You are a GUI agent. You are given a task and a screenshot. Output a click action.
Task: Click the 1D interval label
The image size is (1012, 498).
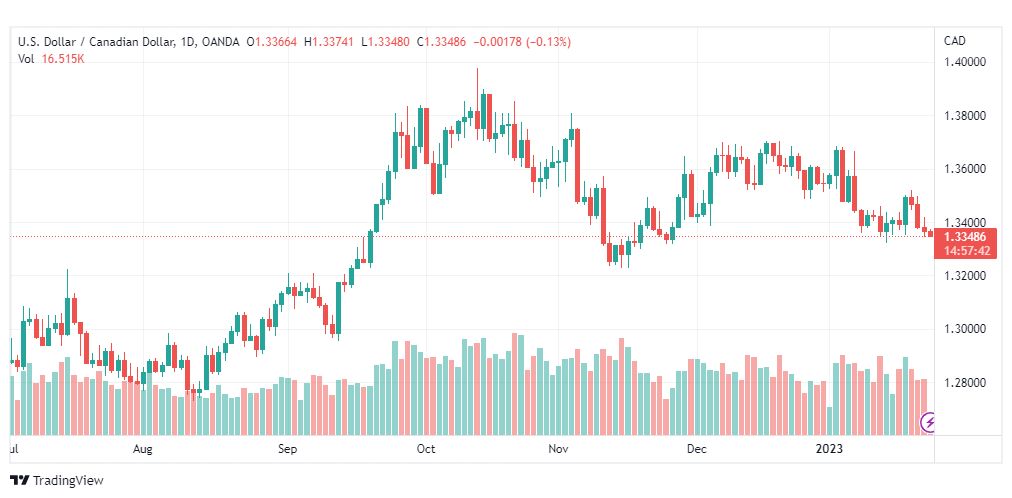(186, 43)
